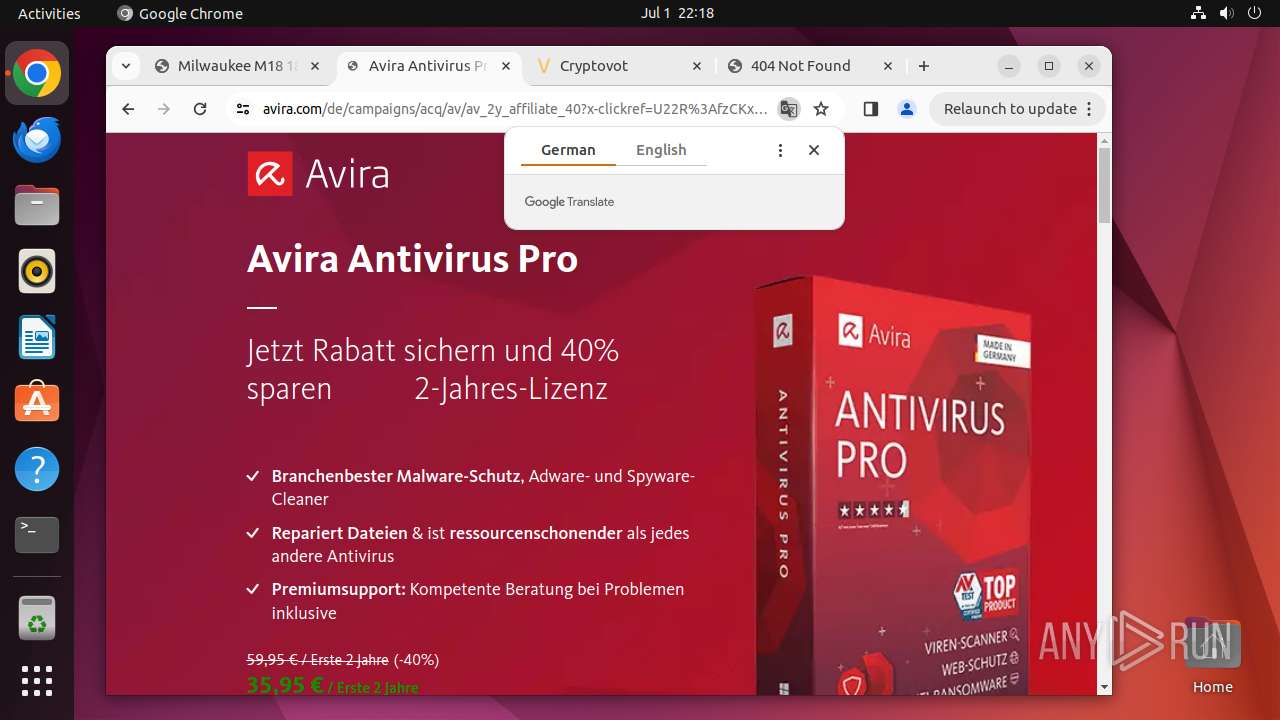Select German in translate popup
1280x720 pixels.
(568, 150)
